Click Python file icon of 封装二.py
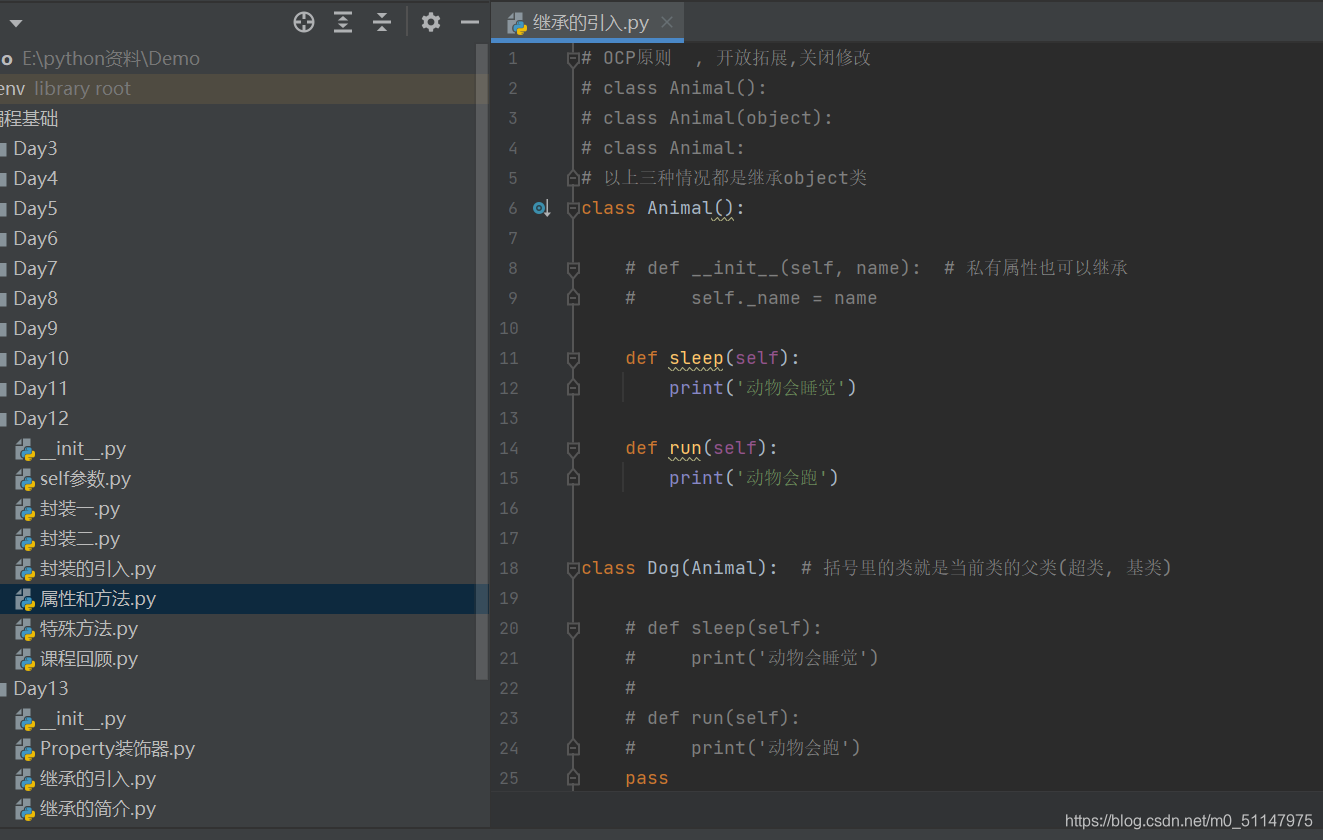Viewport: 1323px width, 840px height. 25,539
